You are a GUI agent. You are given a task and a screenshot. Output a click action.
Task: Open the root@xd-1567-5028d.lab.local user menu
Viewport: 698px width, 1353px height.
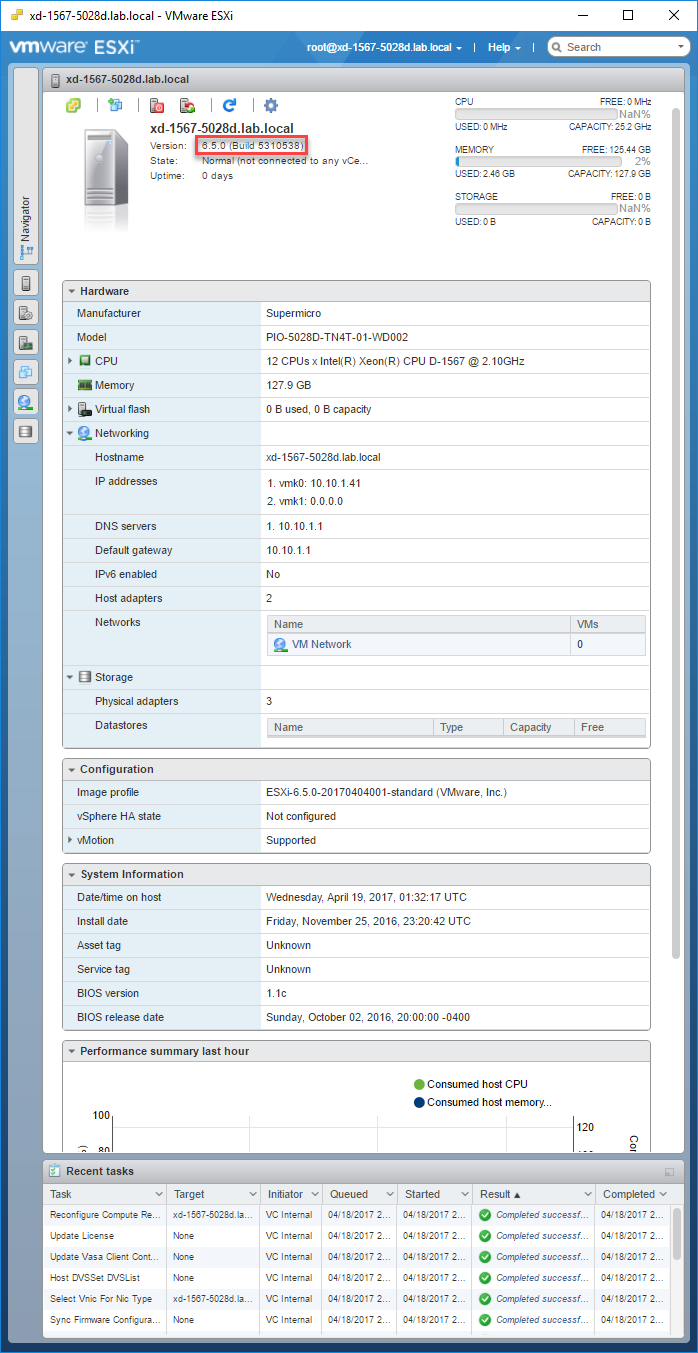(x=384, y=47)
